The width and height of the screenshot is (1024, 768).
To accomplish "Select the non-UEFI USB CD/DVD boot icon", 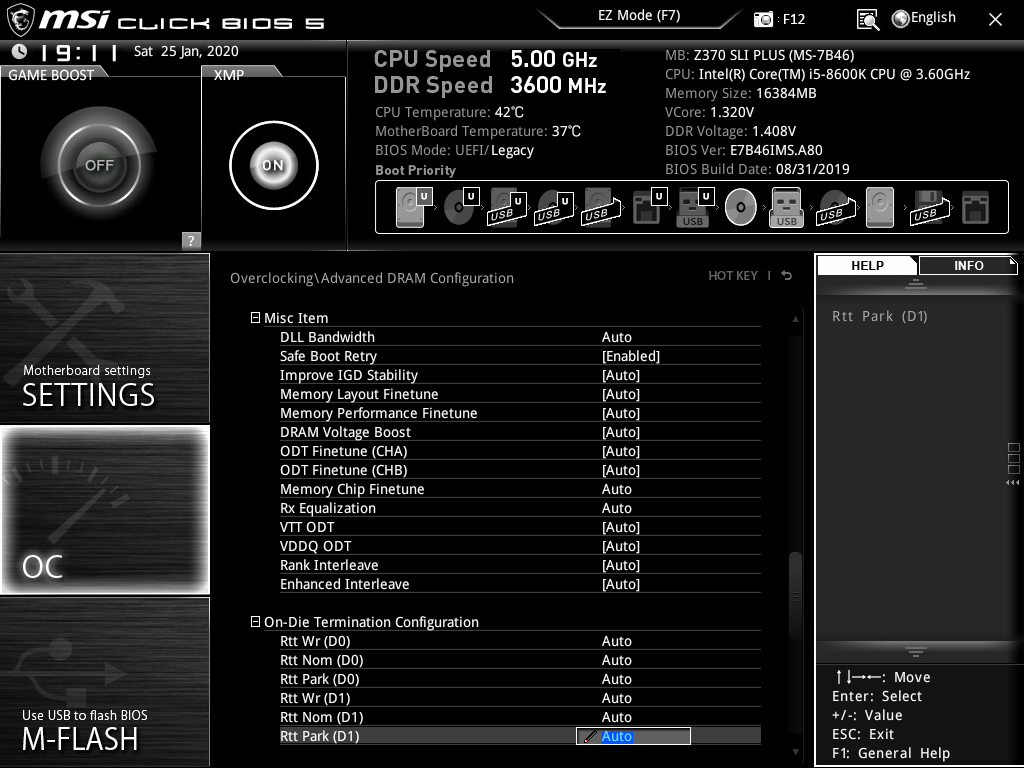I will pos(835,208).
